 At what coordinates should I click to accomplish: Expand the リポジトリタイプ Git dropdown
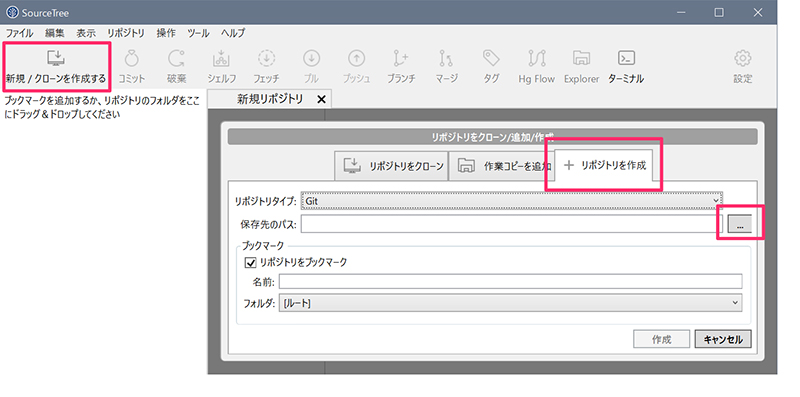[512, 201]
